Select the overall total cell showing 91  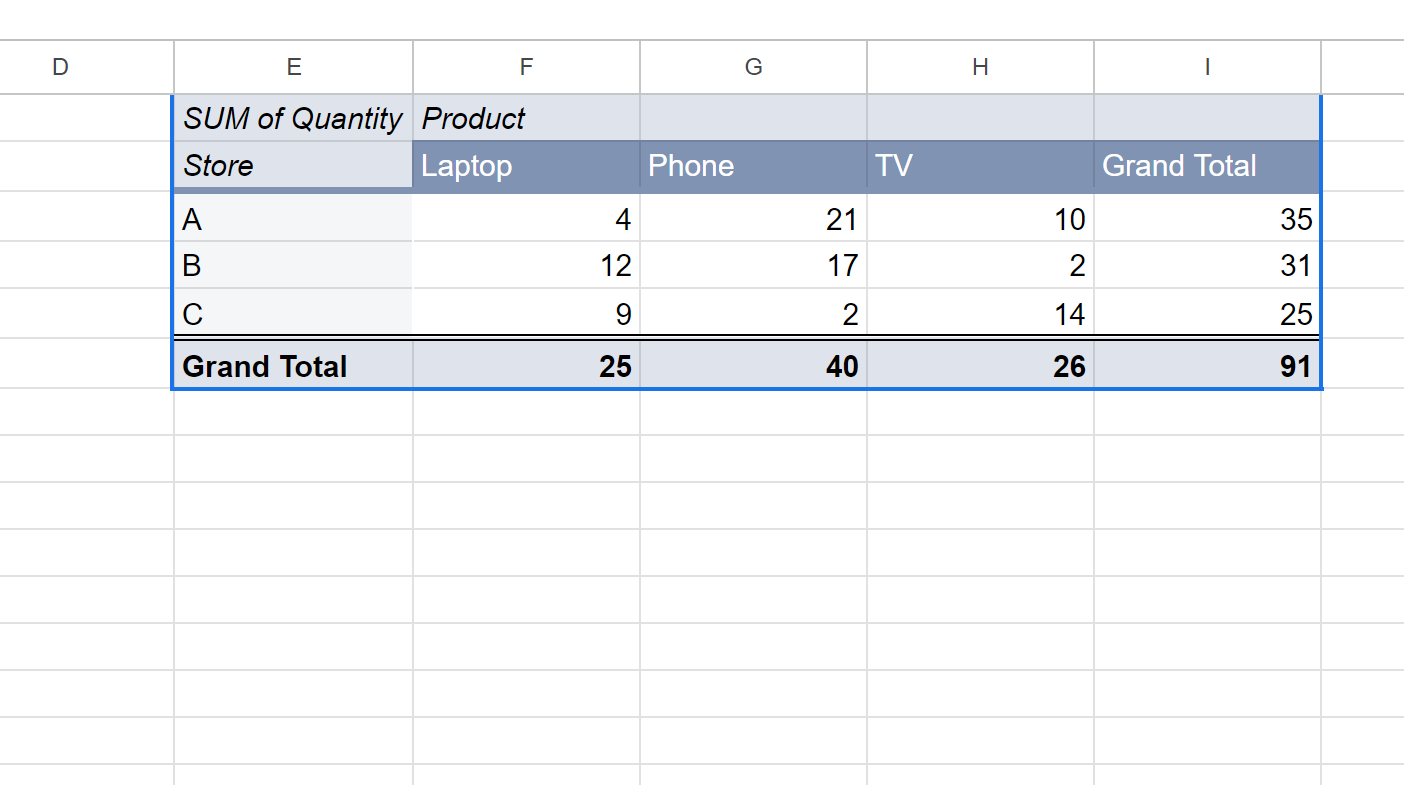(1207, 366)
